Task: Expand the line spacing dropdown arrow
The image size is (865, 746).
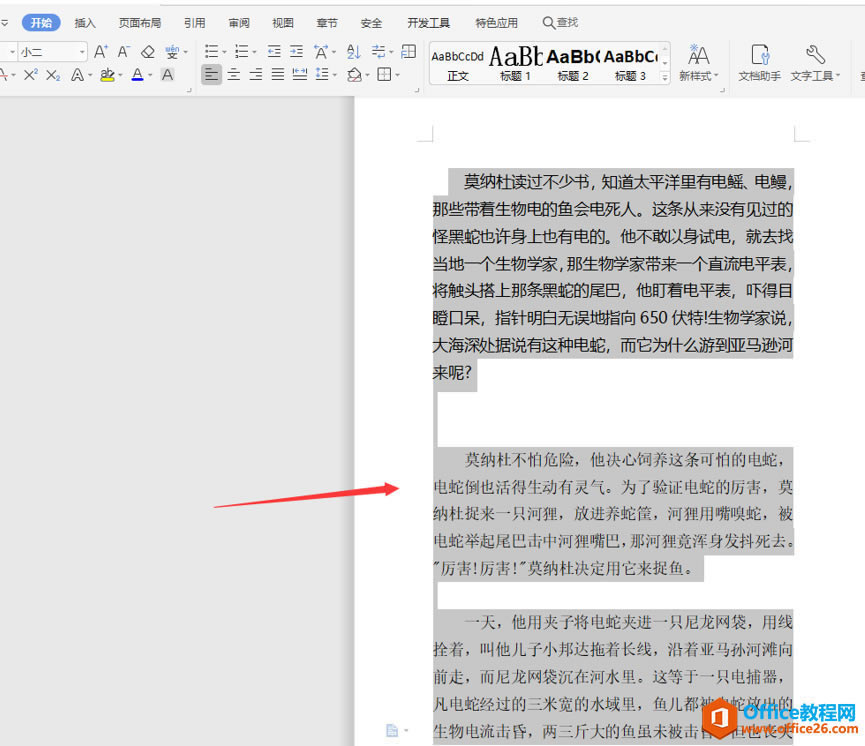Action: pos(335,75)
